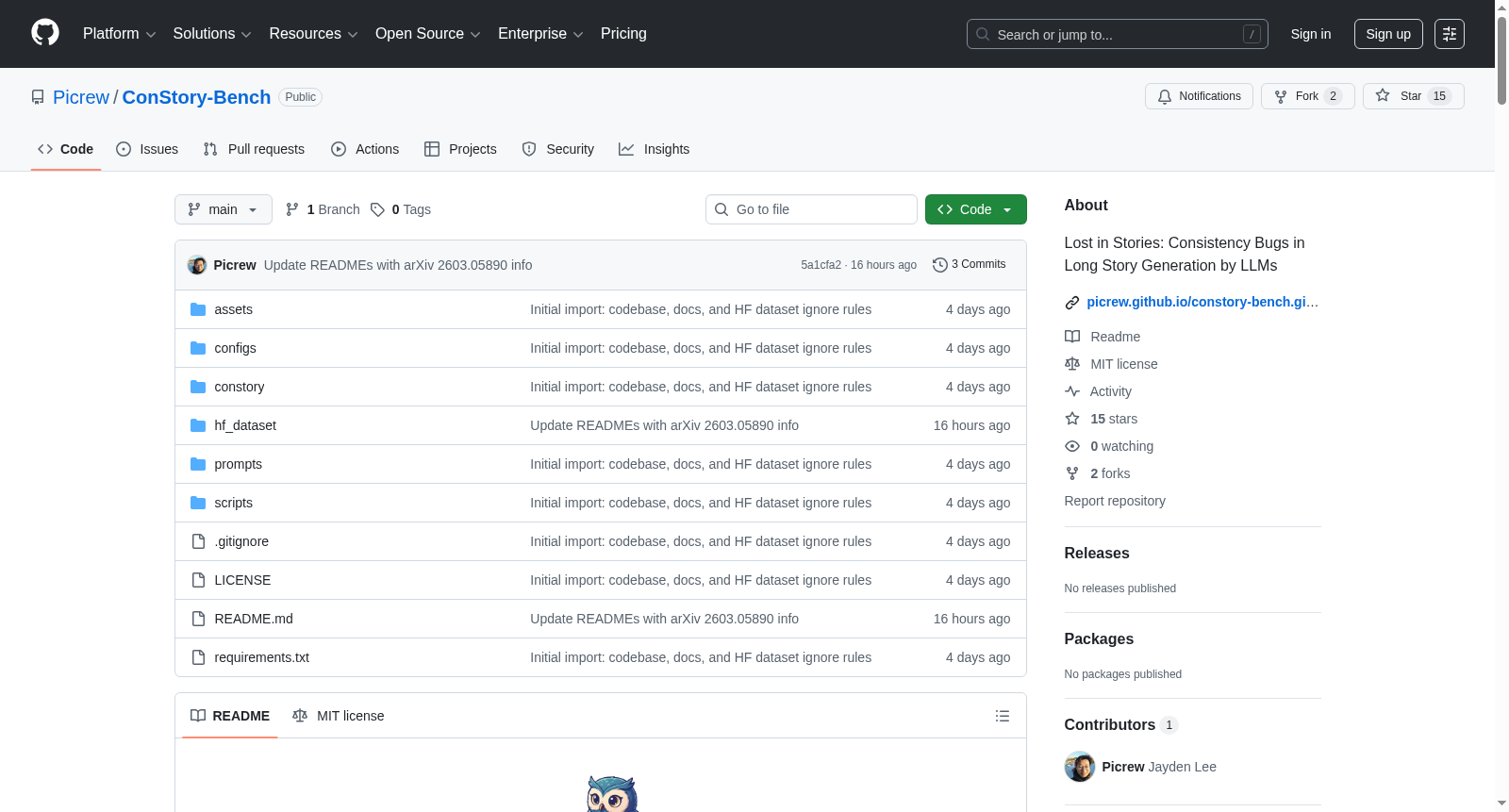Image resolution: width=1509 pixels, height=812 pixels.
Task: Open the hf_dataset folder name
Action: [245, 425]
